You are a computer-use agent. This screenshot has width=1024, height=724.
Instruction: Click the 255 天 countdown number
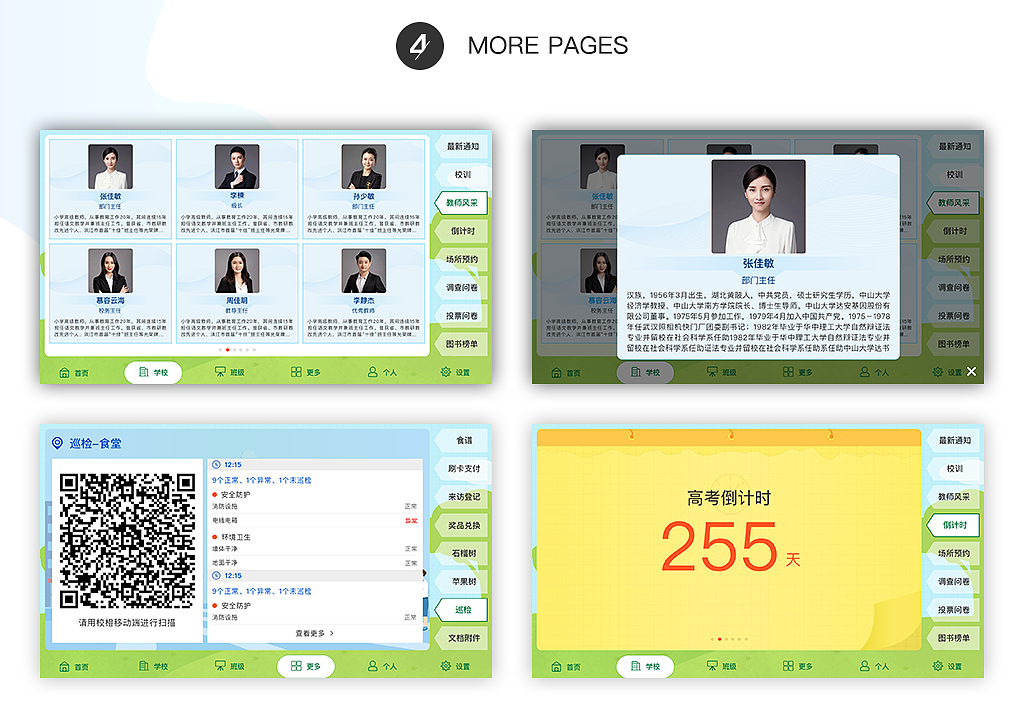pos(730,546)
